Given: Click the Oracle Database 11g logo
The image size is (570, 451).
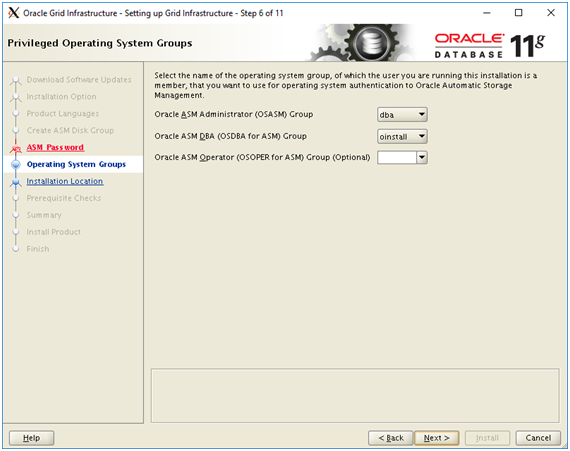Looking at the screenshot, I should coord(489,45).
